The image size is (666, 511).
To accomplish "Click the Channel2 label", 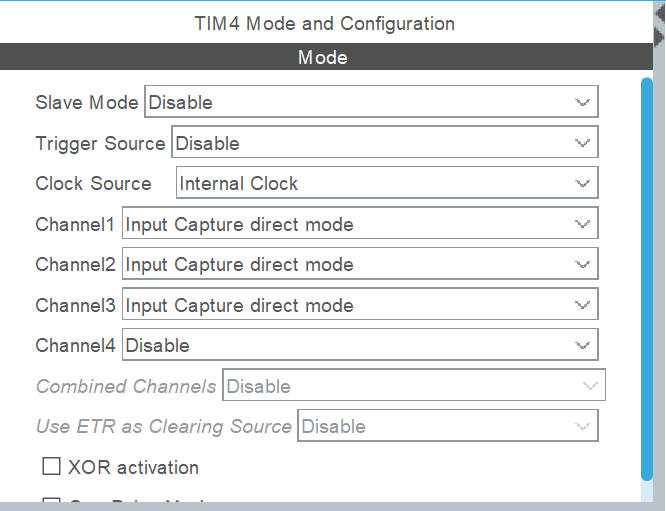I will pos(75,265).
